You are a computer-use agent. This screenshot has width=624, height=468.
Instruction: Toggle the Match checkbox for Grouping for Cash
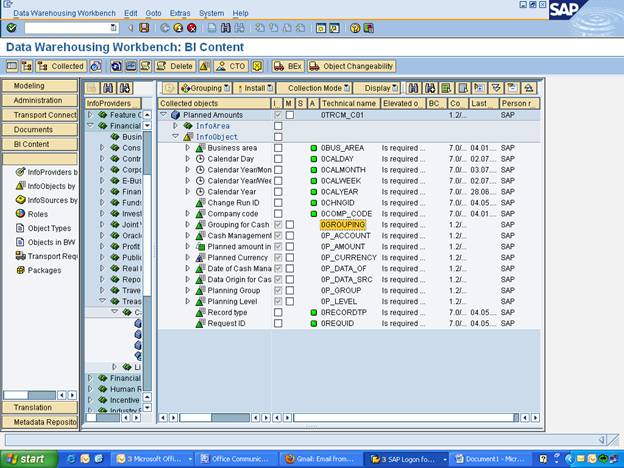[x=290, y=225]
